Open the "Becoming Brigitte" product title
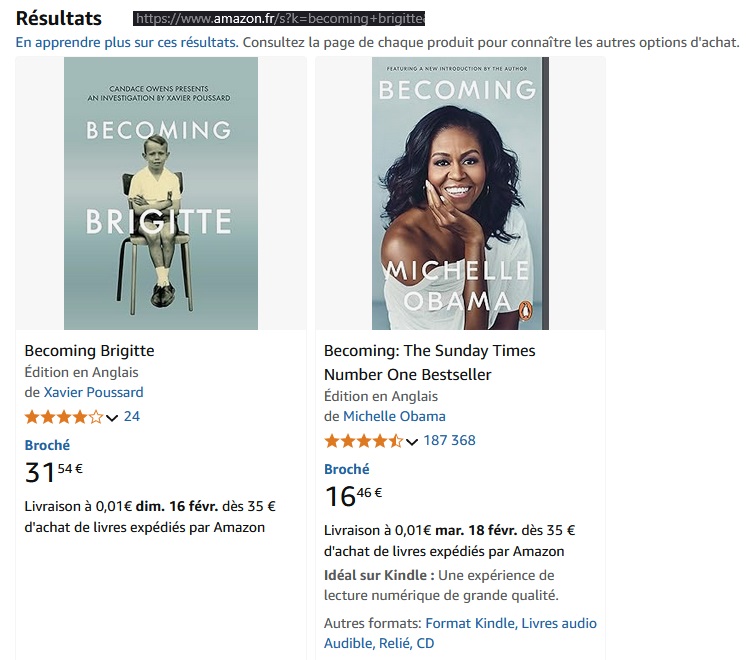The image size is (746, 660). (x=89, y=351)
